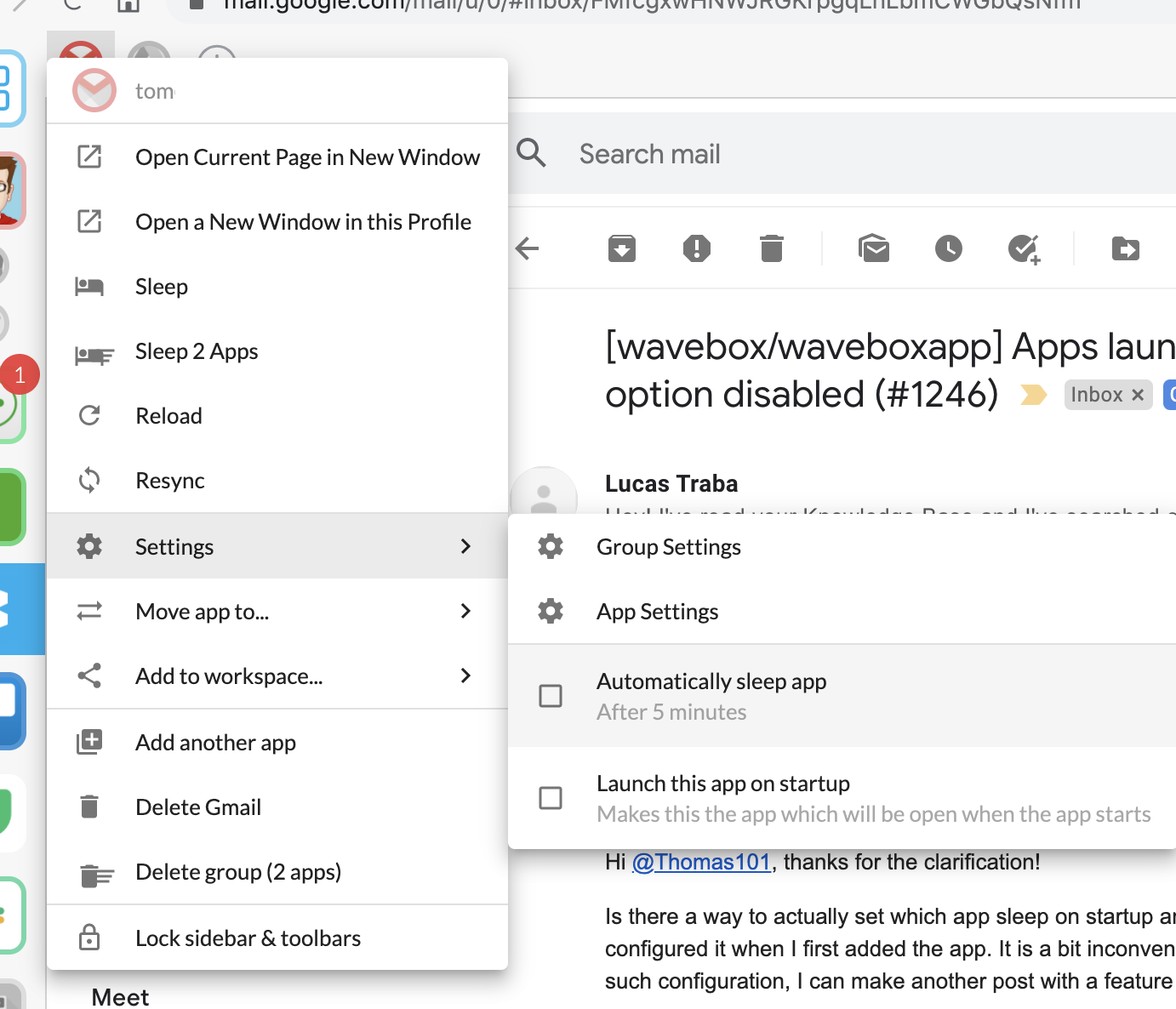1176x1009 pixels.
Task: Snooze the email
Action: pyautogui.click(x=948, y=248)
